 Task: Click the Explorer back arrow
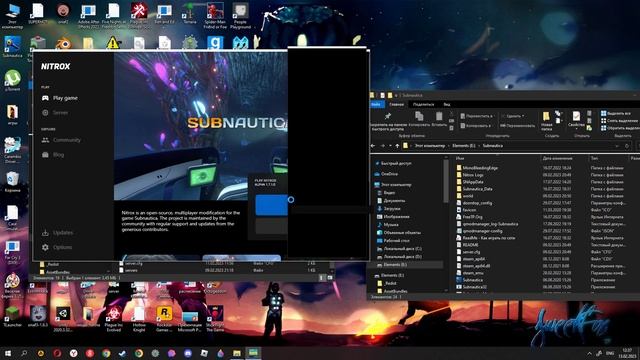pyautogui.click(x=373, y=146)
